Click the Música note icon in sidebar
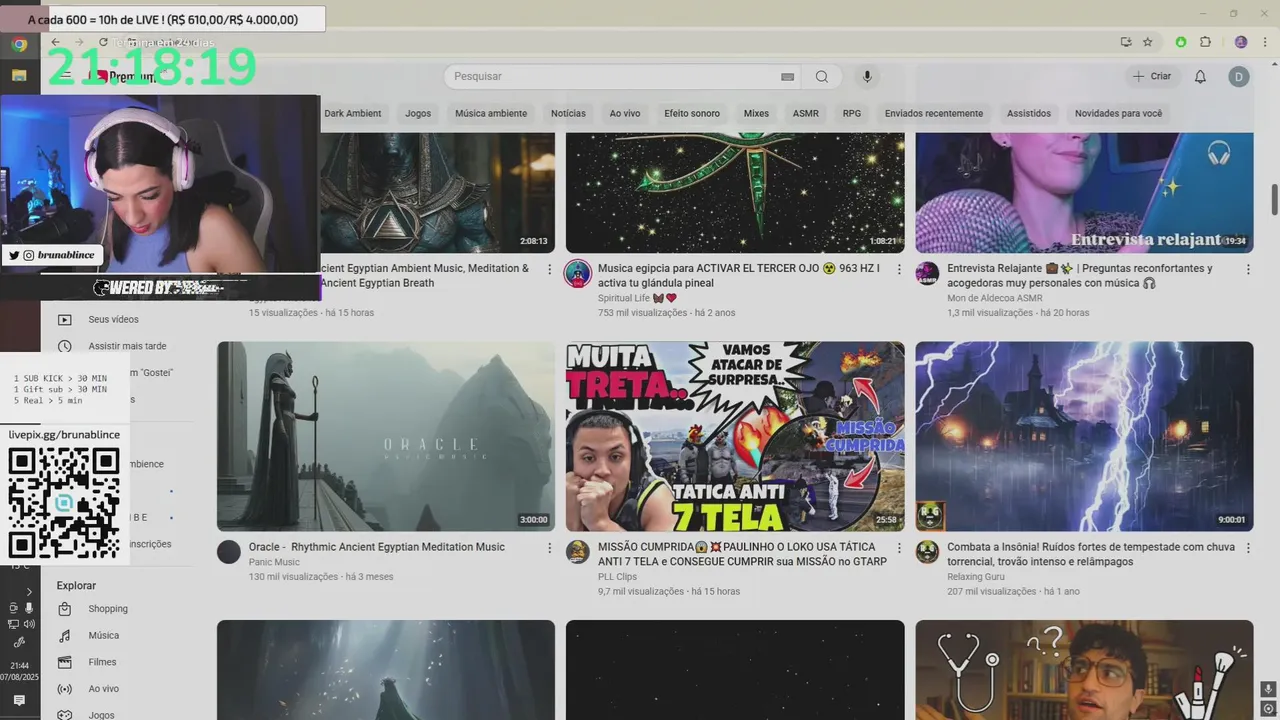The width and height of the screenshot is (1280, 720). pyautogui.click(x=65, y=636)
